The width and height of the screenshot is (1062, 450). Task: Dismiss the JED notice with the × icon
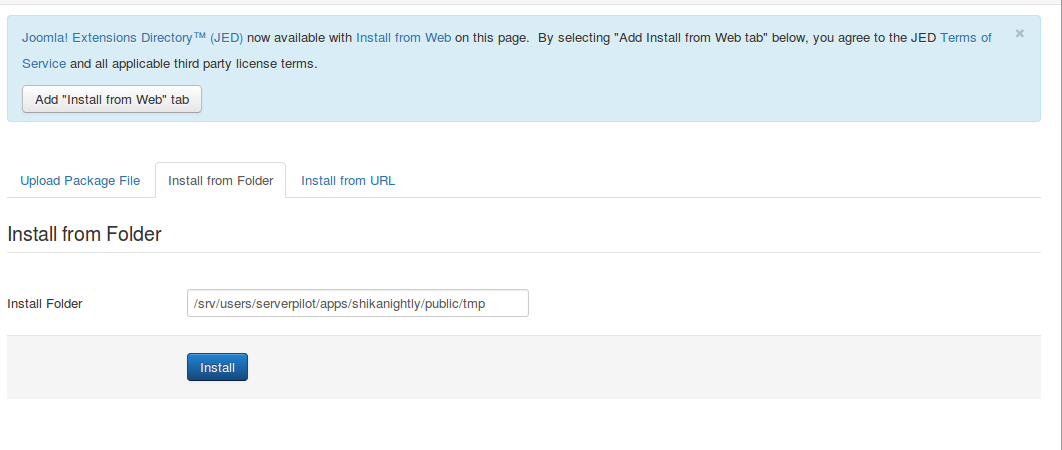(1019, 33)
